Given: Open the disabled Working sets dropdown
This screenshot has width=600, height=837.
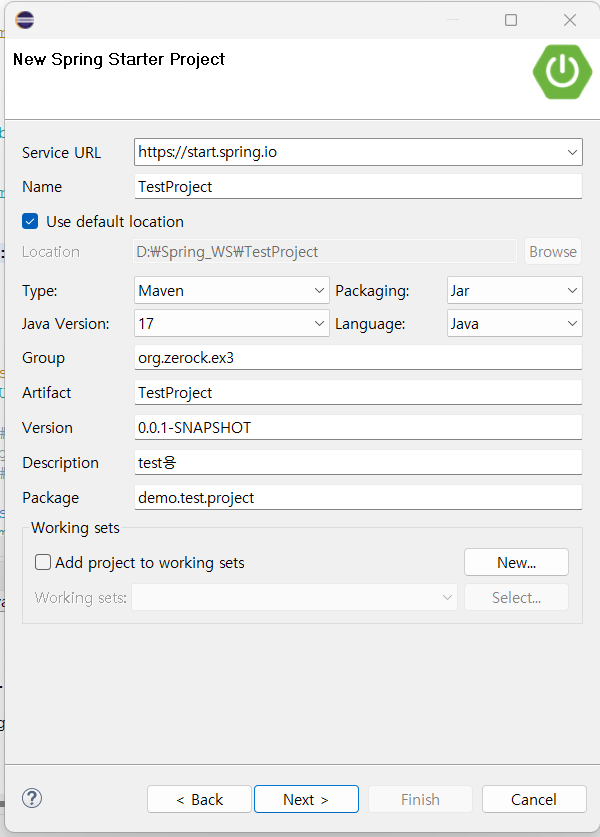Looking at the screenshot, I should pyautogui.click(x=295, y=597).
